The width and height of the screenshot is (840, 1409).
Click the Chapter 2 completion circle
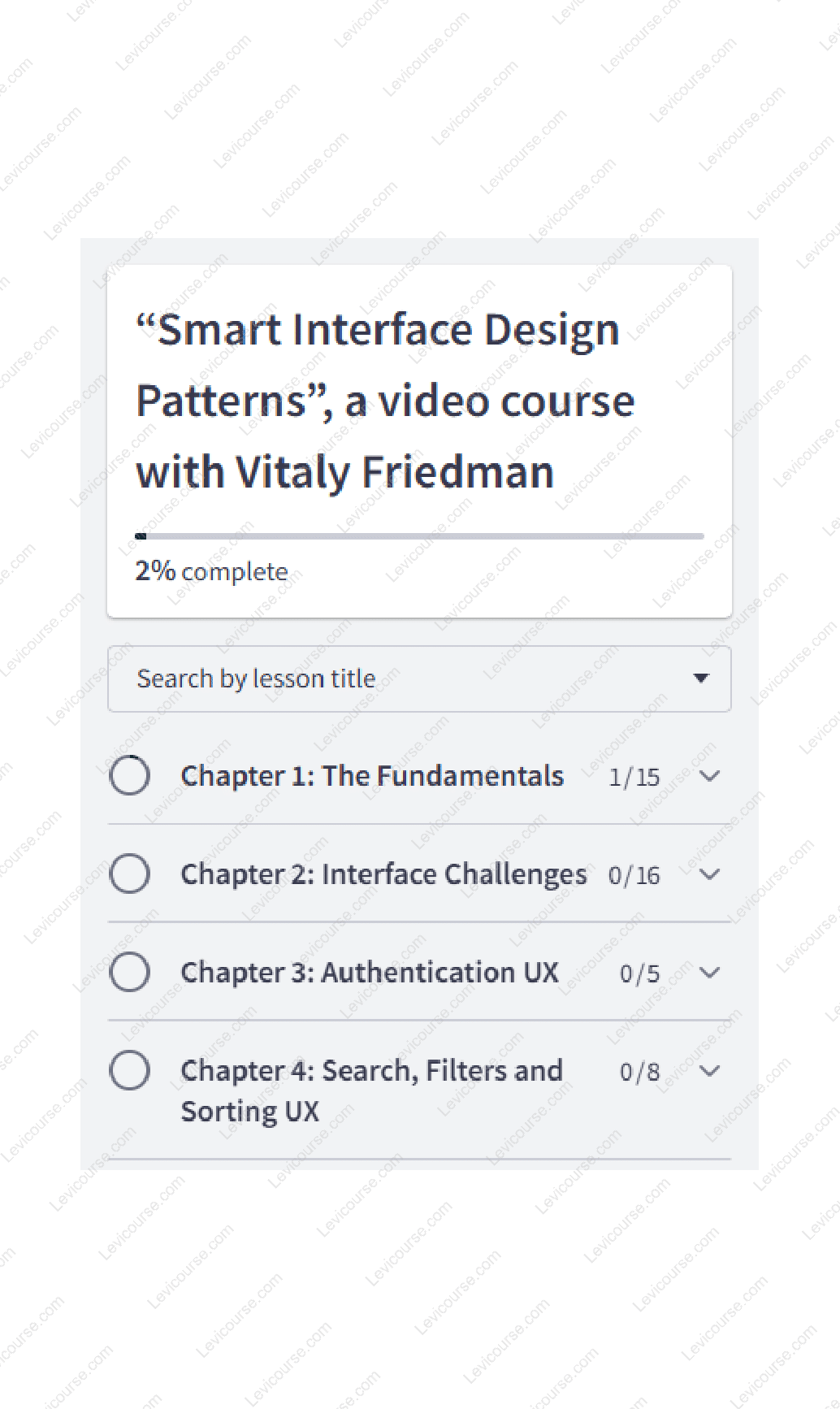(129, 874)
